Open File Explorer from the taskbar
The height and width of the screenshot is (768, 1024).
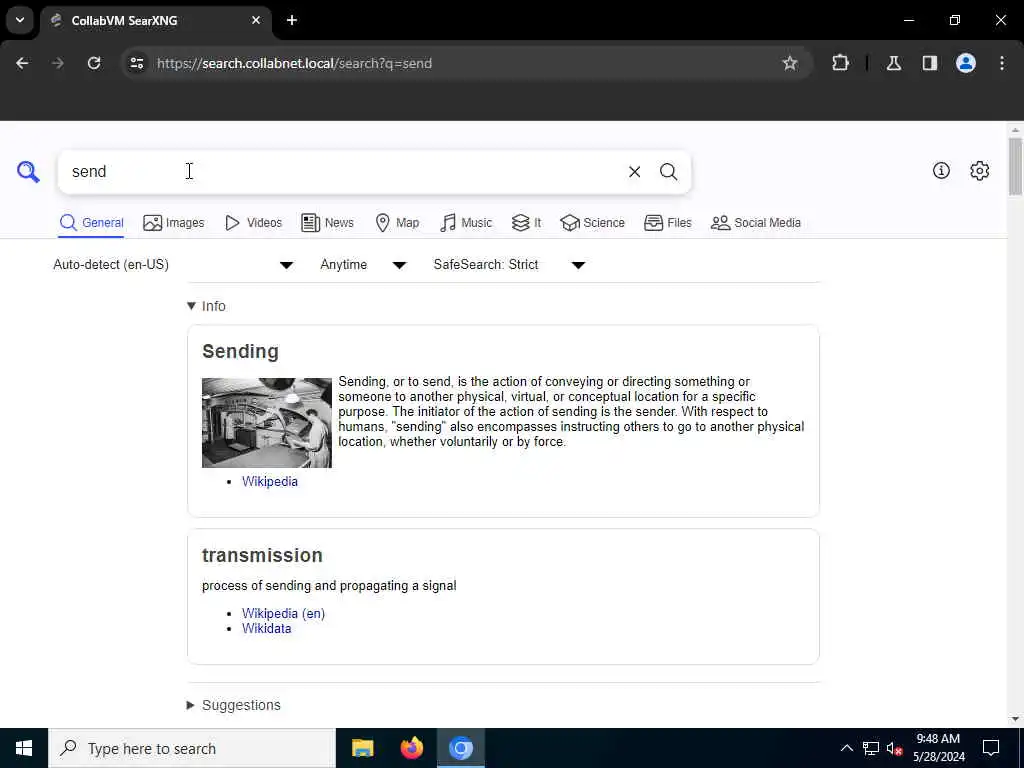click(x=362, y=748)
